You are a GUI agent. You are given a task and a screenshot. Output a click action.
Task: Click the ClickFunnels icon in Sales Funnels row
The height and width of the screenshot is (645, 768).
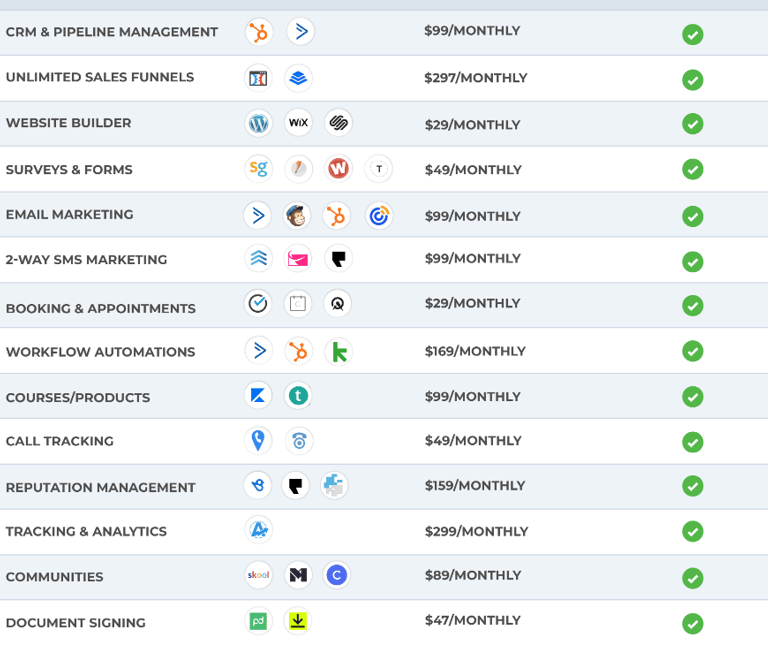click(258, 78)
